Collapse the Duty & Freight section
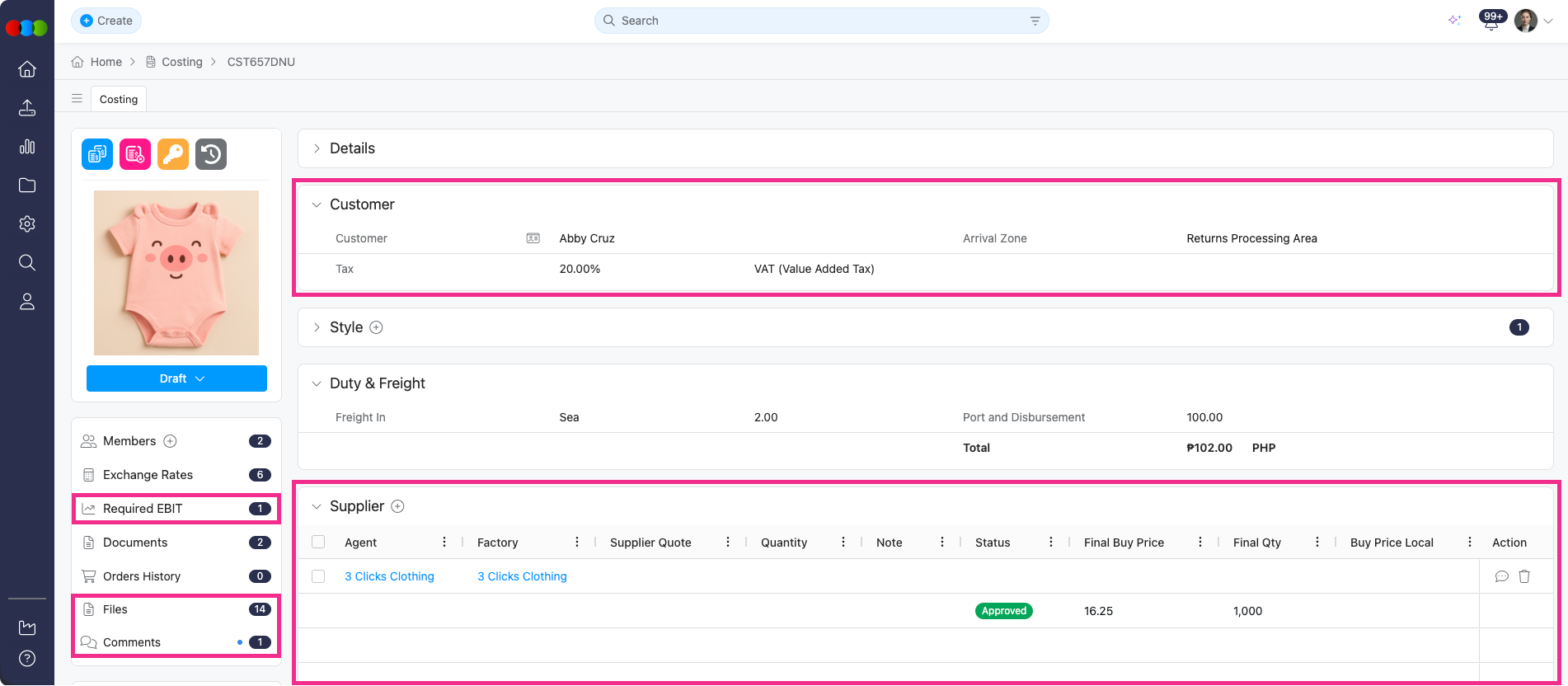1568x686 pixels. coord(317,383)
